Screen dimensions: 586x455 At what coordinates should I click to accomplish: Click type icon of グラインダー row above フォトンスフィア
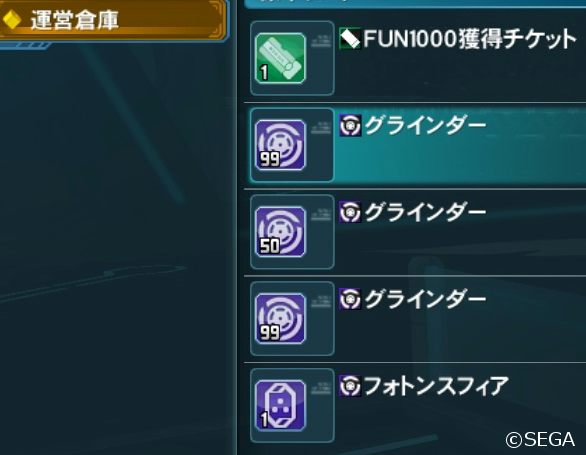[x=350, y=299]
